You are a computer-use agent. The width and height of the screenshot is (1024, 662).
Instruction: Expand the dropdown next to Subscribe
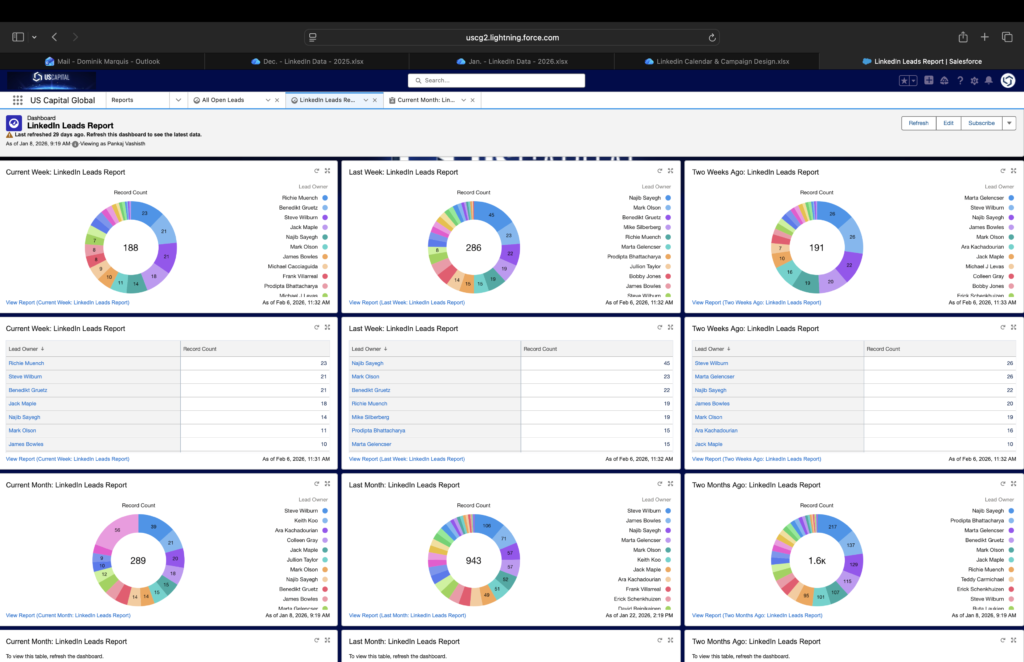coord(1009,123)
